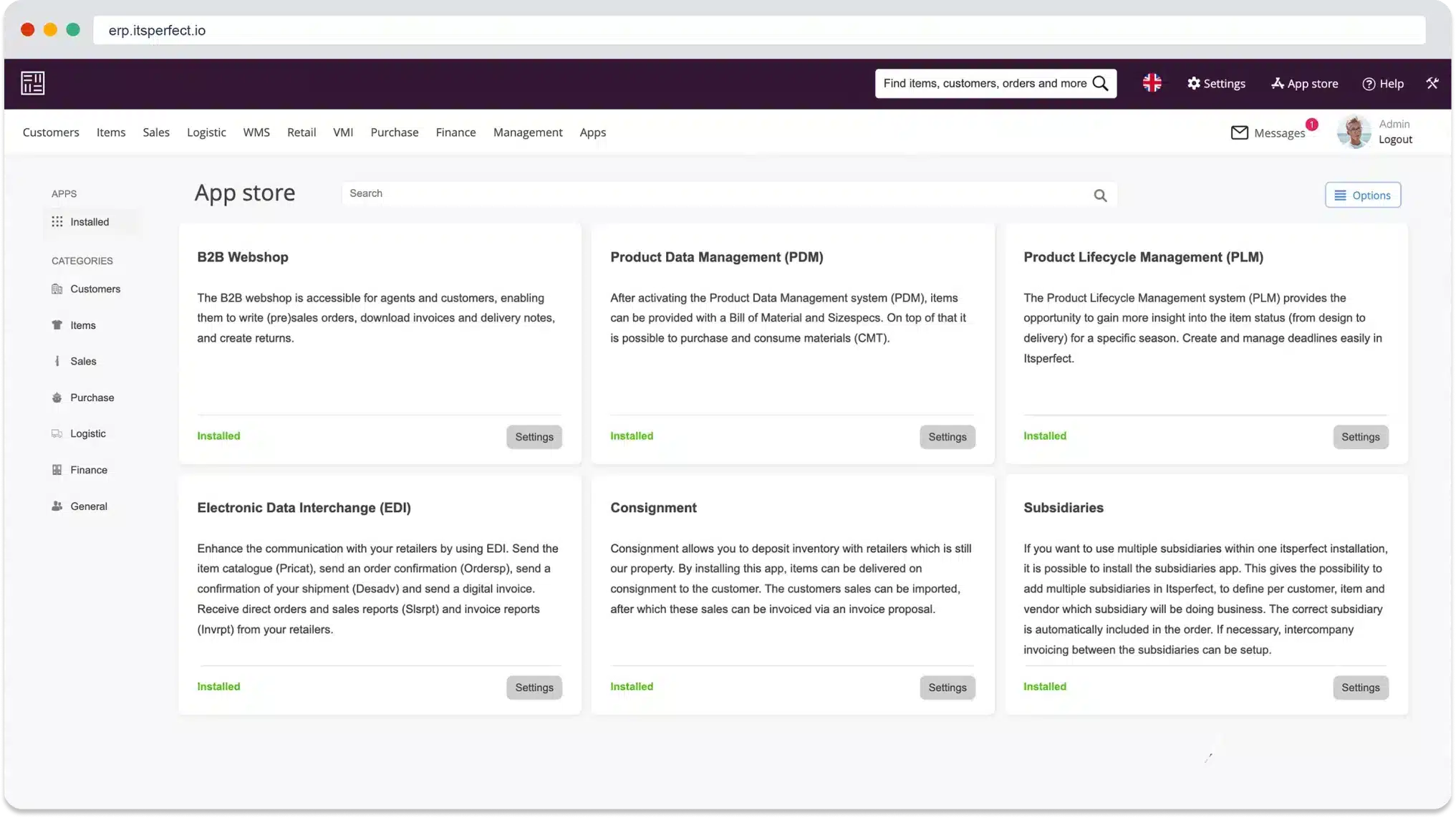The height and width of the screenshot is (818, 1456).
Task: Open the Options dropdown button
Action: click(x=1363, y=196)
